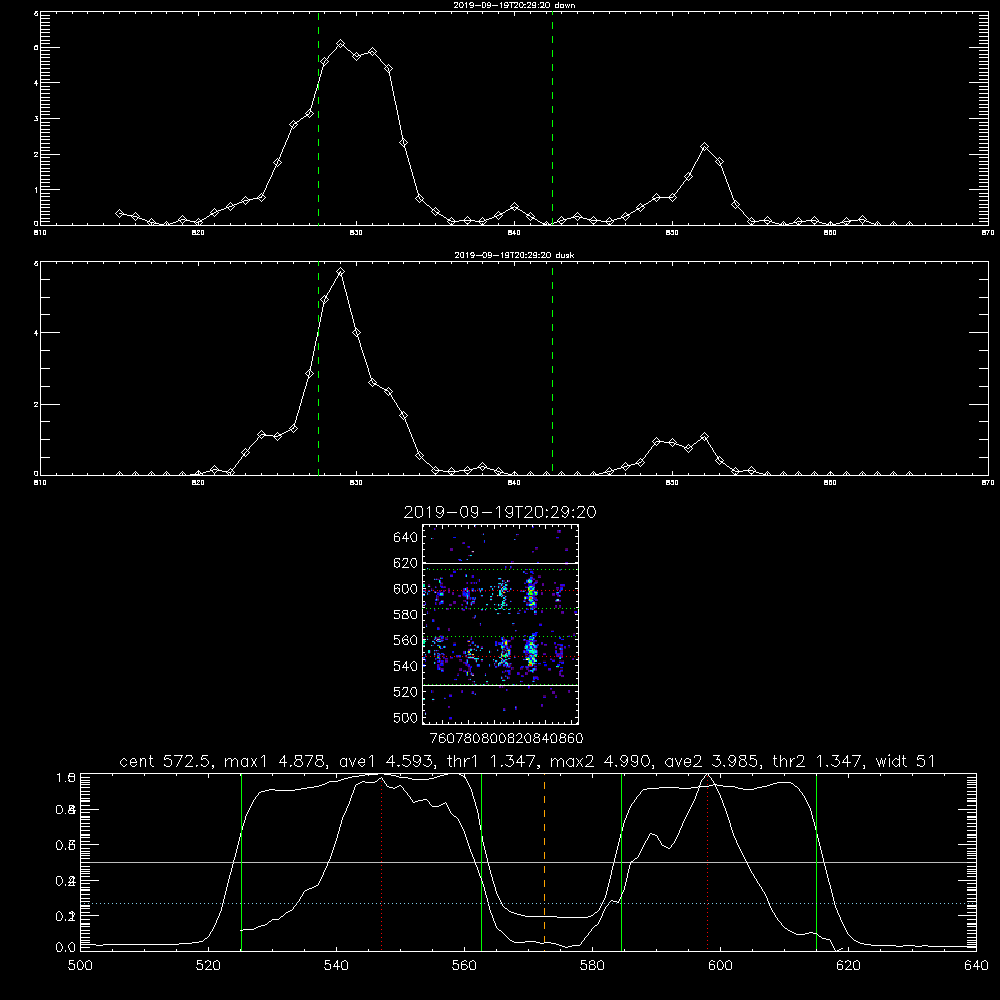Viewport: 1000px width, 1000px height.
Task: Select the 'widt 51' readout
Action: pos(906,761)
